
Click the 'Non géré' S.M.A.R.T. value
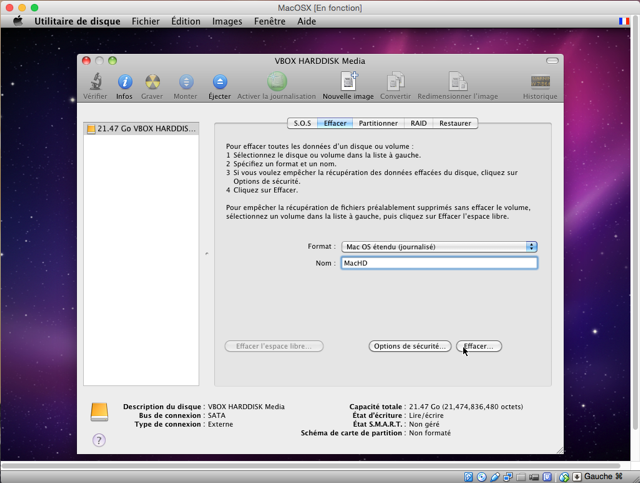pos(424,424)
